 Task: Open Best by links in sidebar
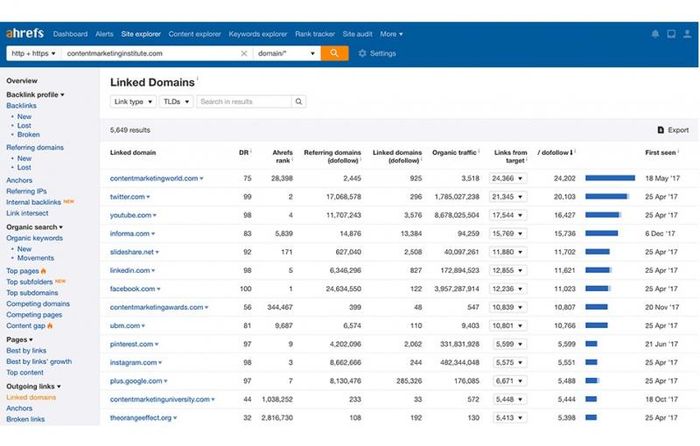pyautogui.click(x=26, y=350)
